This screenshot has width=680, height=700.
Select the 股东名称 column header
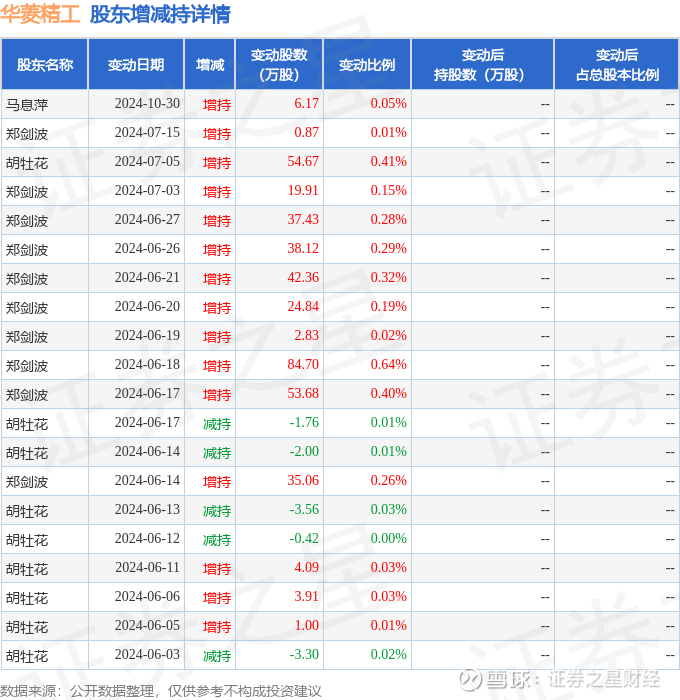45,65
